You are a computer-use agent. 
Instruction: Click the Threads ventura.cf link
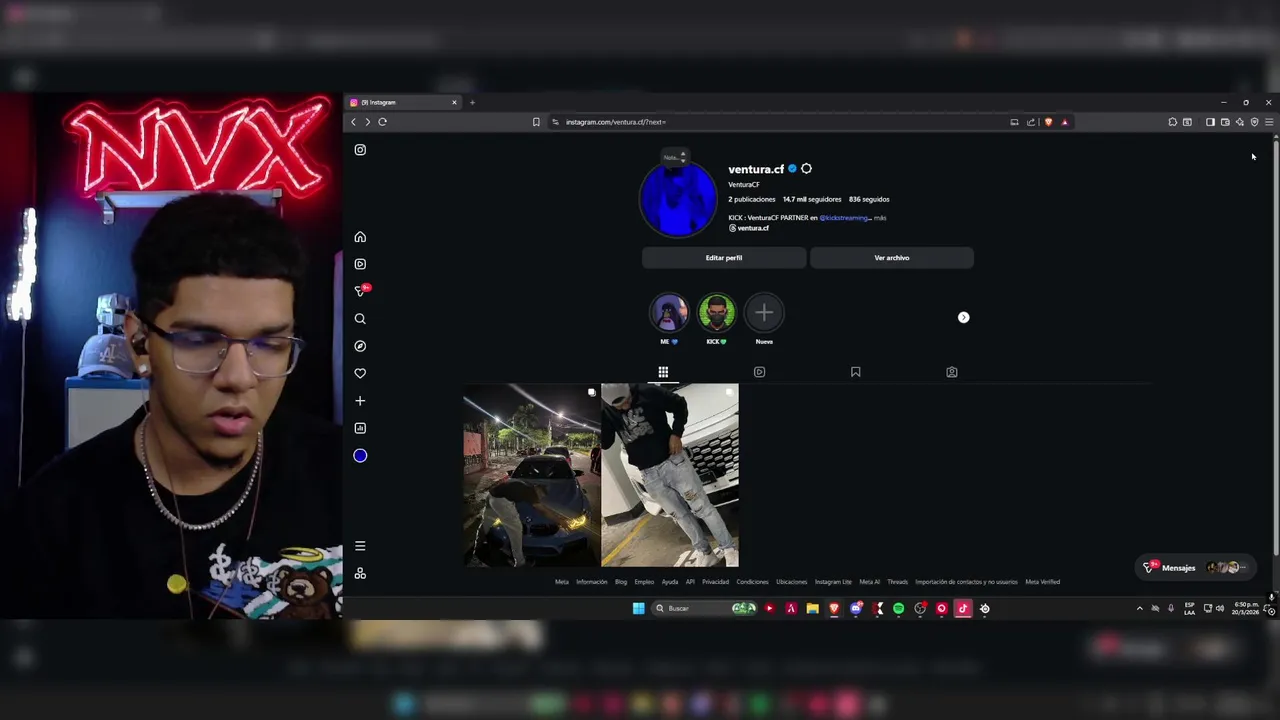pyautogui.click(x=749, y=228)
